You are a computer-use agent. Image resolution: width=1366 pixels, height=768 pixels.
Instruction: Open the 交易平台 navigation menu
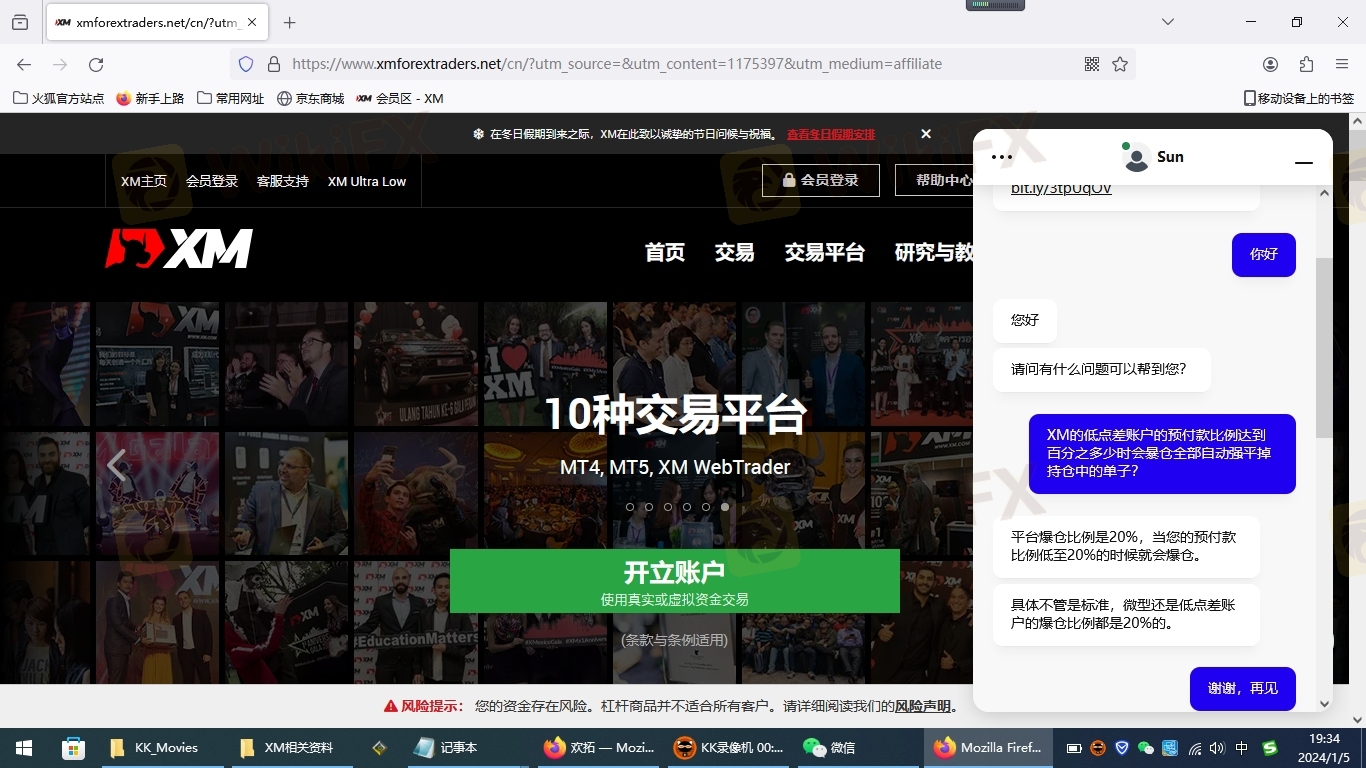[825, 253]
